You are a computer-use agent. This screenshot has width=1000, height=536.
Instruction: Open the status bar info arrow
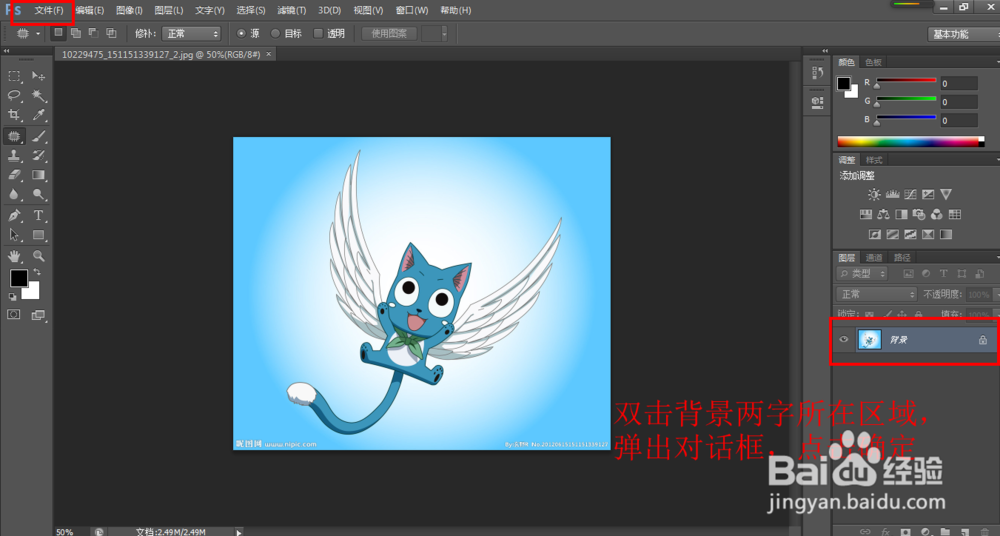point(239,532)
